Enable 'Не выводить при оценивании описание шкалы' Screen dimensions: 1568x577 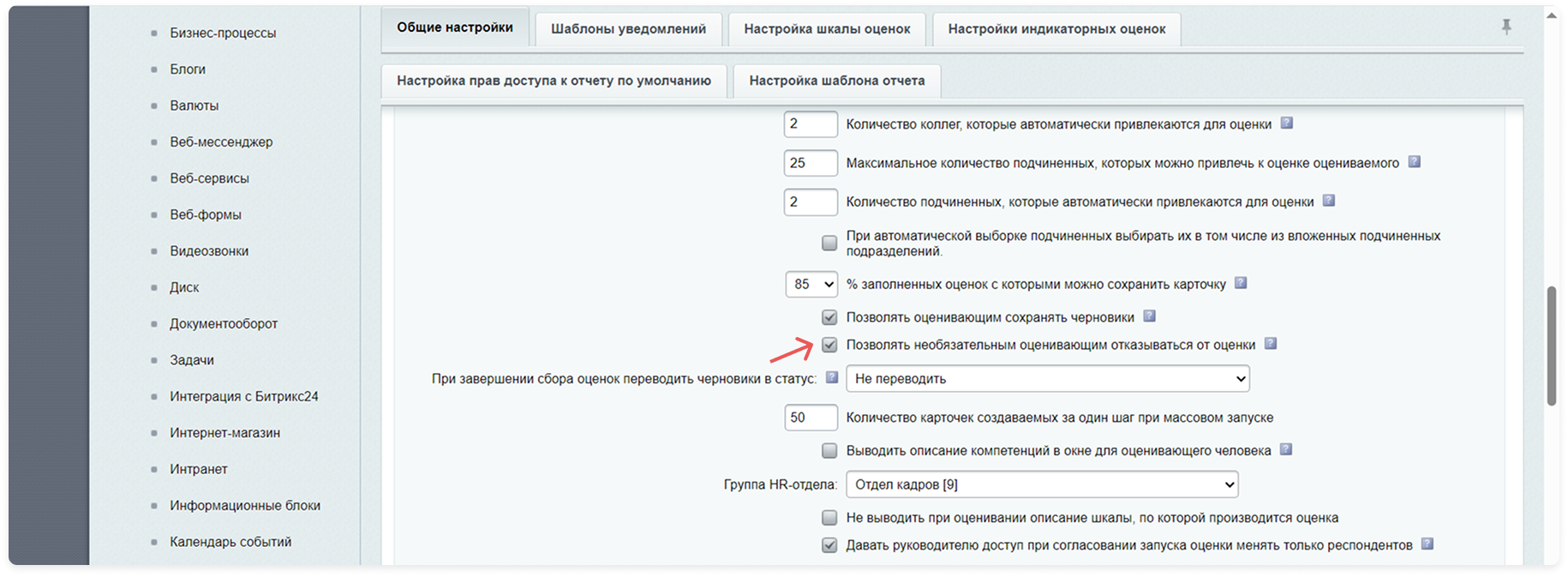[x=829, y=518]
